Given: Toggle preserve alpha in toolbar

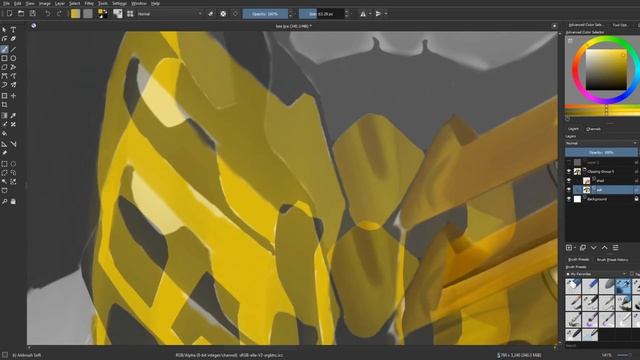Looking at the screenshot, I should (x=223, y=13).
